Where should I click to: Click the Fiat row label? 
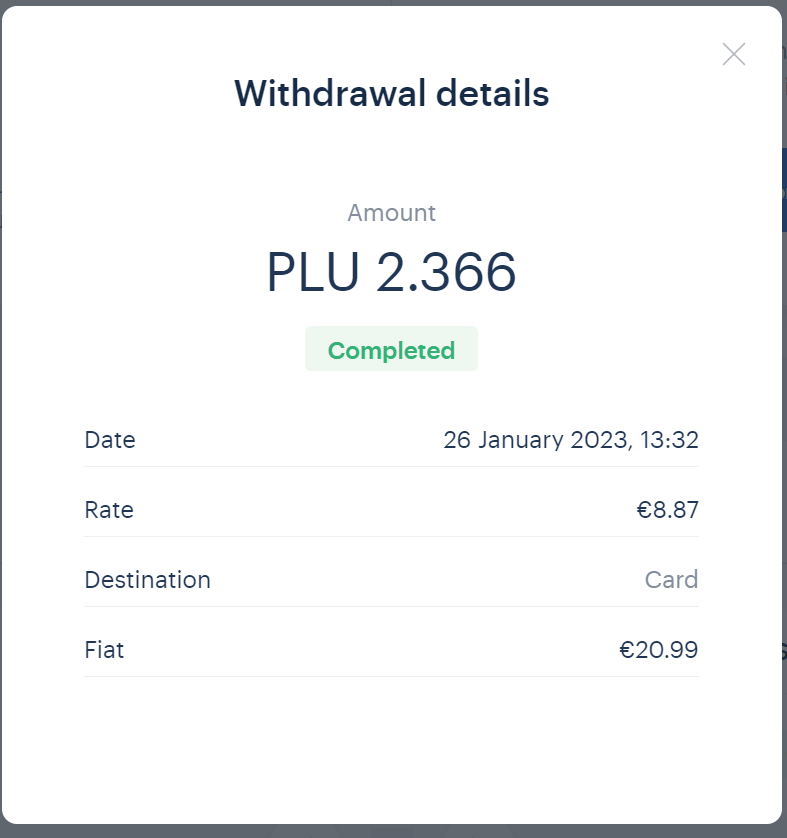point(104,650)
